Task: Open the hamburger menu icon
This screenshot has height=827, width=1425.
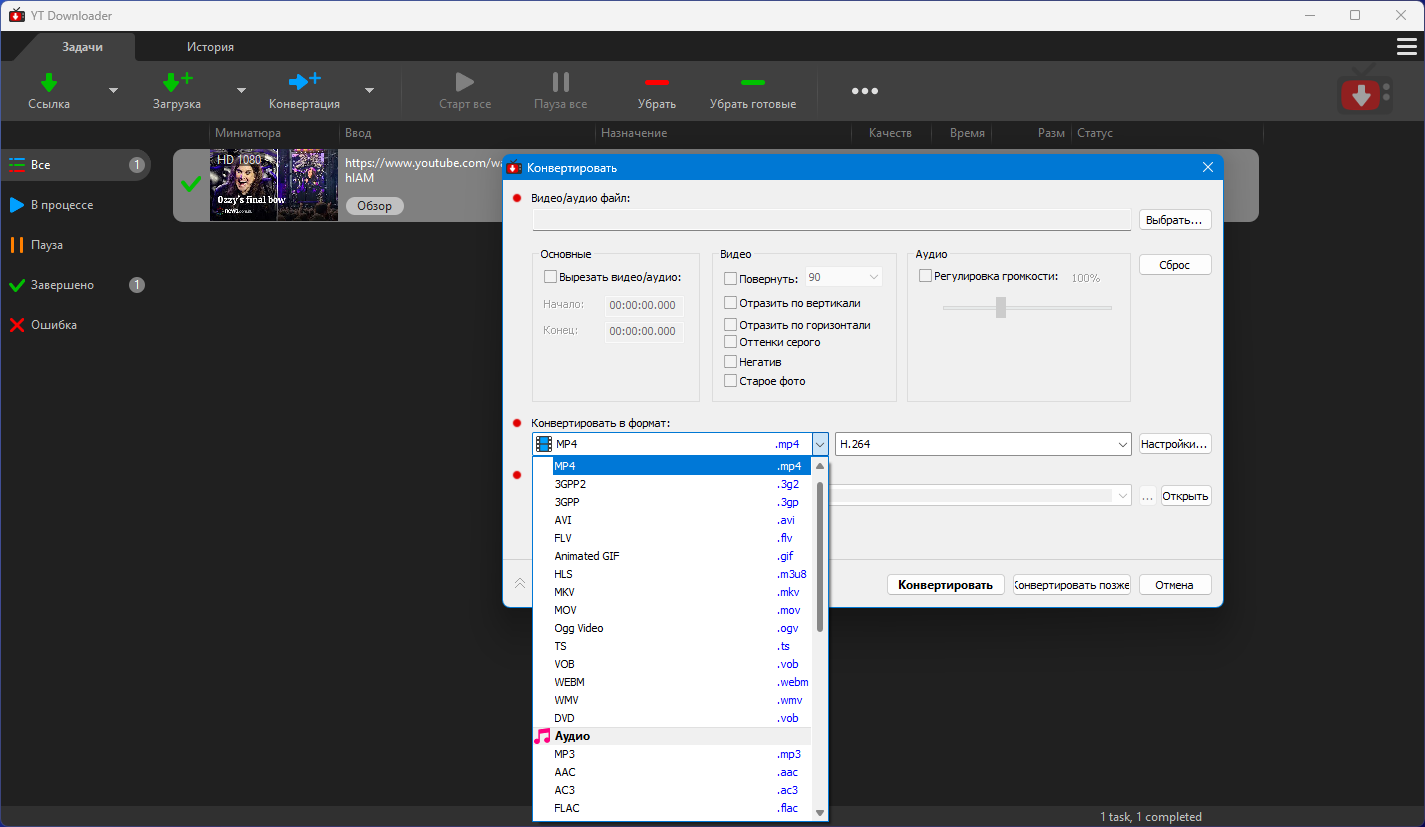Action: [x=1406, y=47]
